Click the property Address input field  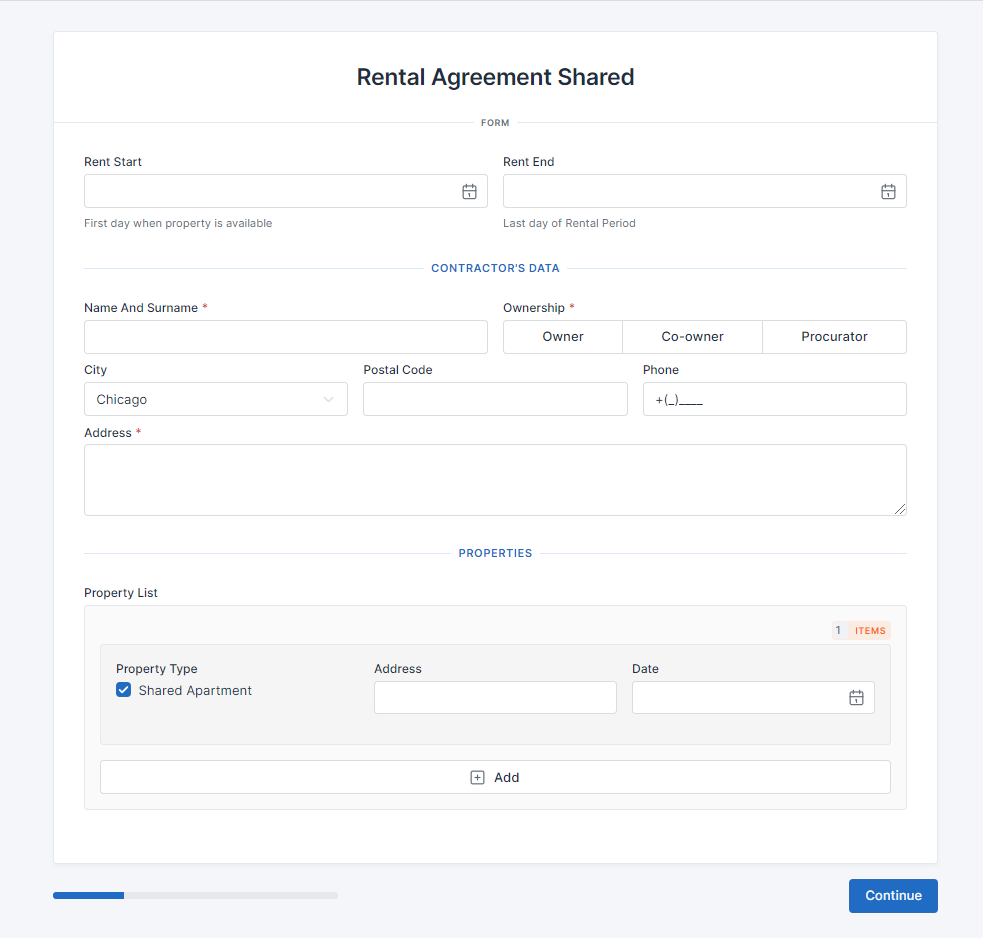coord(495,698)
